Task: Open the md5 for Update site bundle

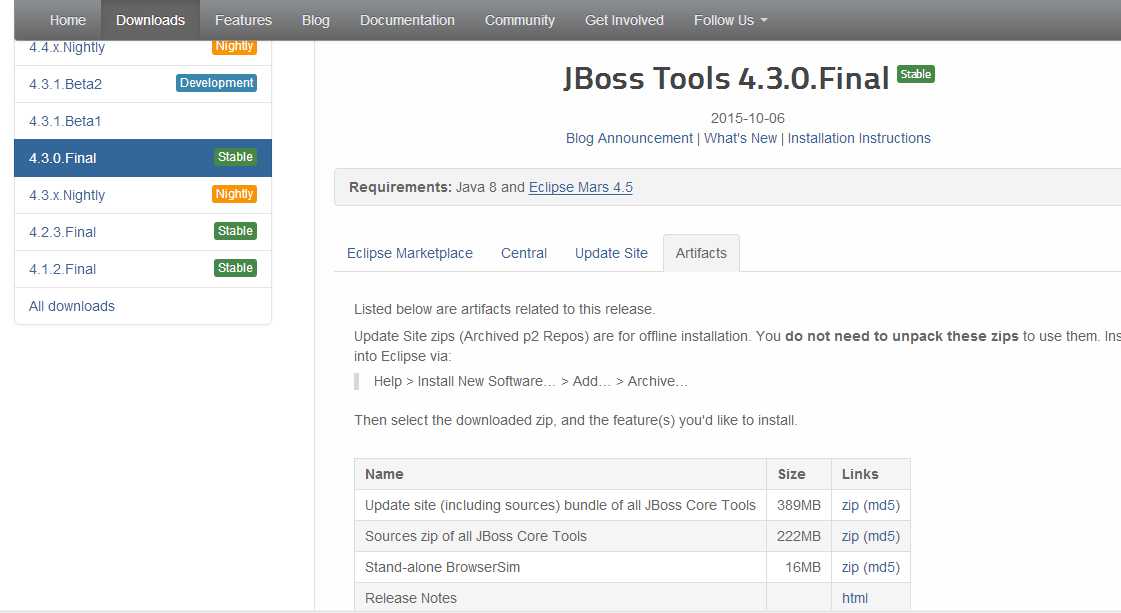Action: click(882, 505)
